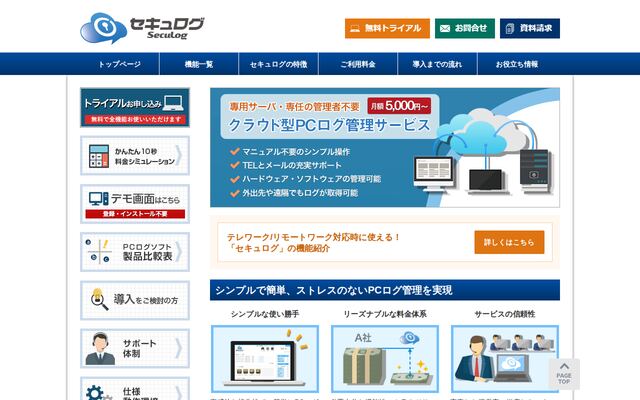The width and height of the screenshot is (640, 400).
Task: Click マニュアル不要のシンプル操作 text
Action: click(x=296, y=151)
